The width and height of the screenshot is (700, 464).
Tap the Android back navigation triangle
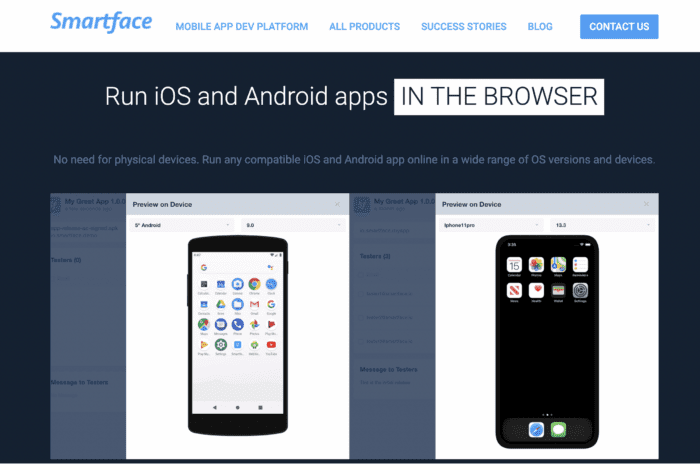point(215,407)
